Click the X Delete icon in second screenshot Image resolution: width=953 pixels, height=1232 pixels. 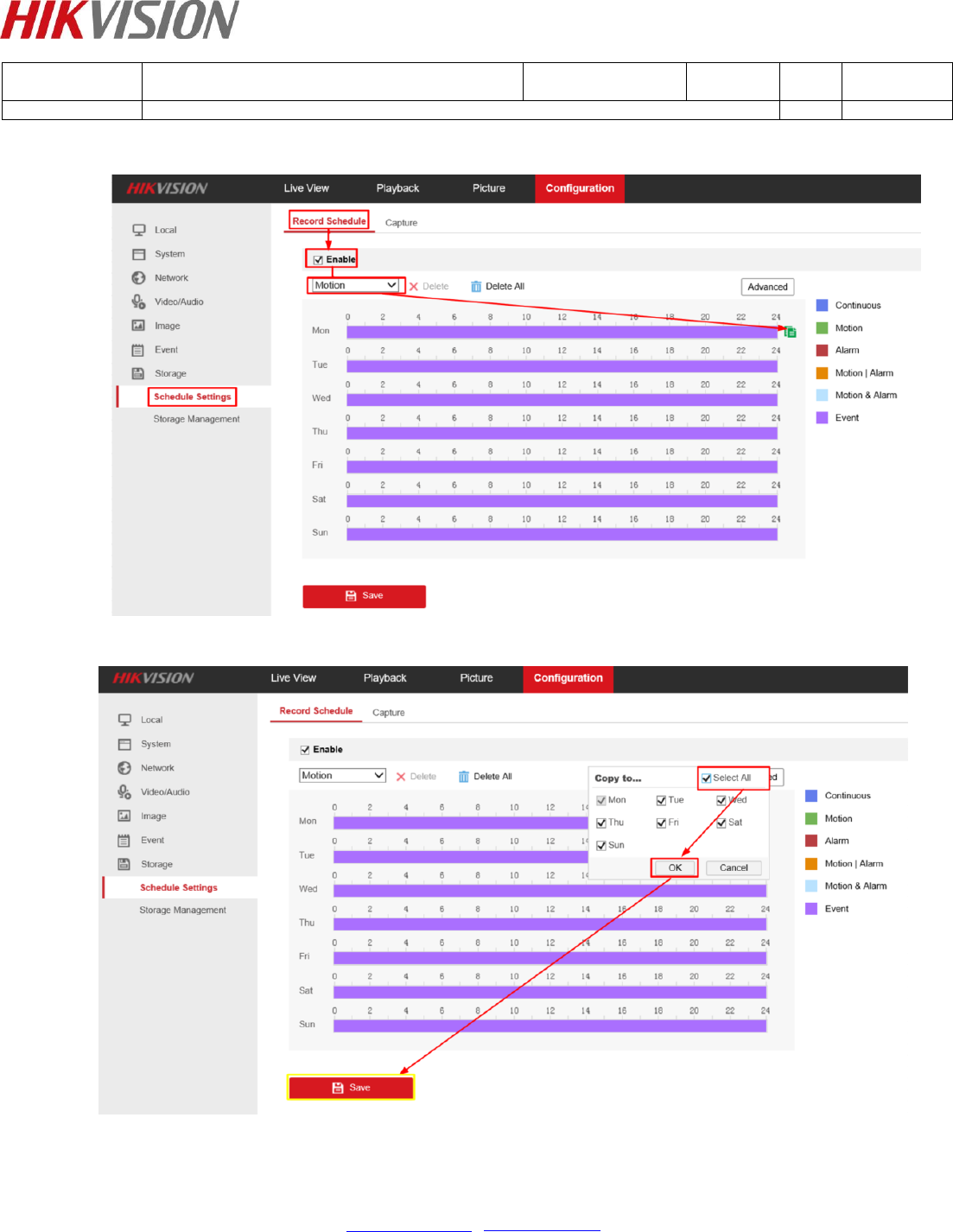click(x=401, y=777)
